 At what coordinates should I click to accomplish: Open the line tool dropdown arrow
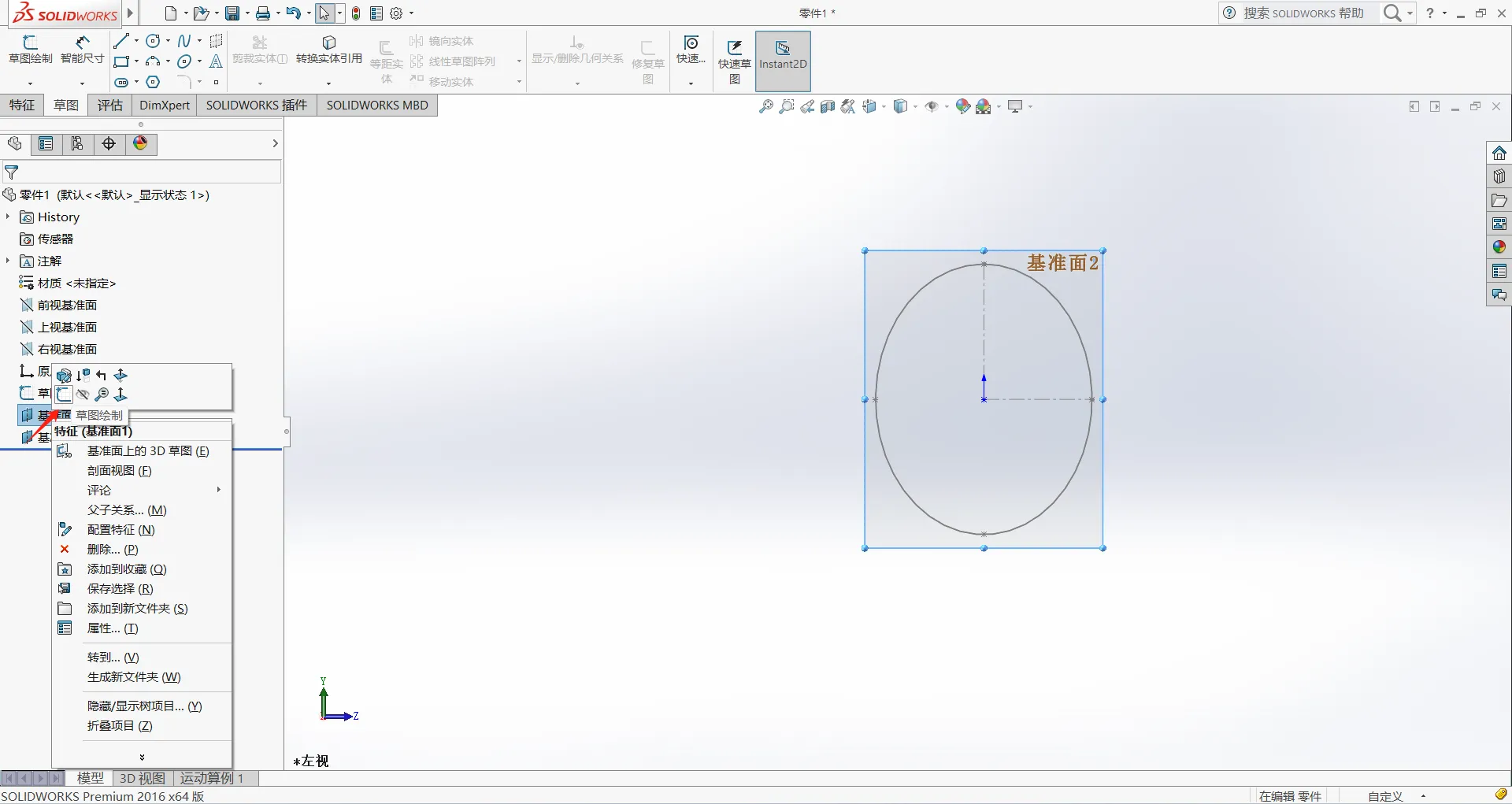(x=137, y=41)
